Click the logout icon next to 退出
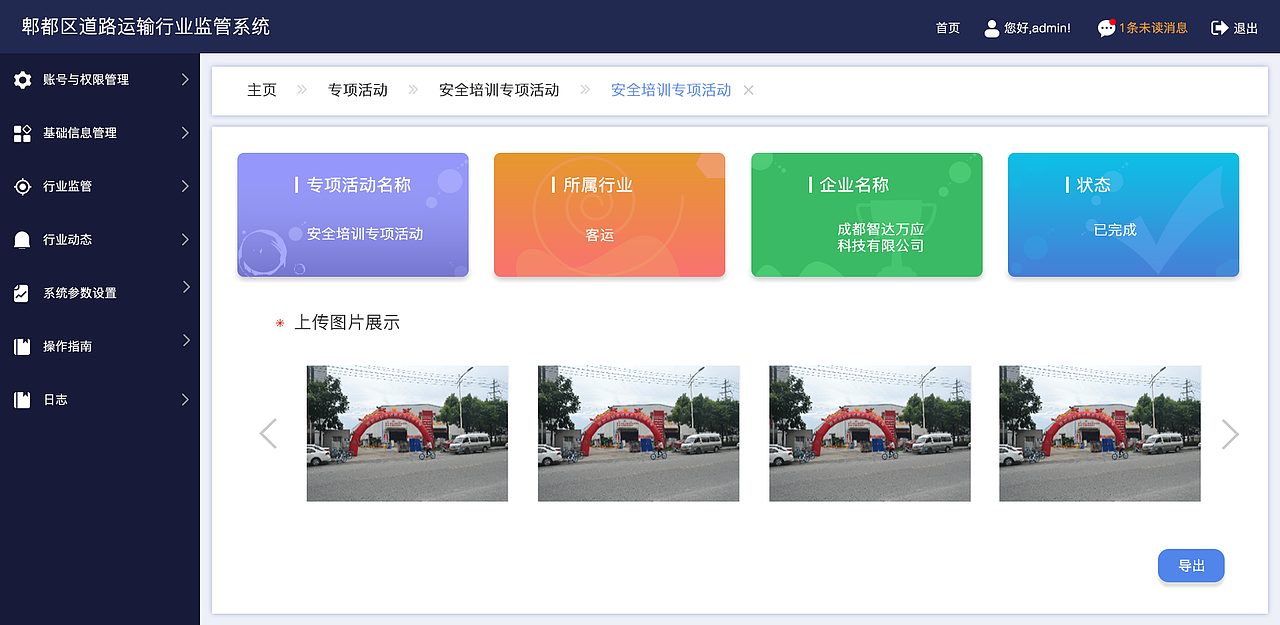 1216,27
